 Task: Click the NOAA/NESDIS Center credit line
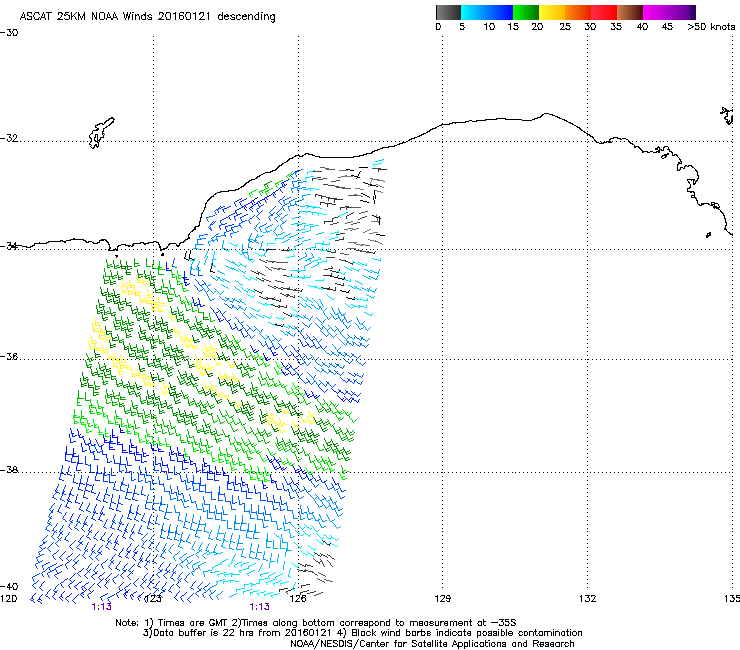tap(432, 644)
